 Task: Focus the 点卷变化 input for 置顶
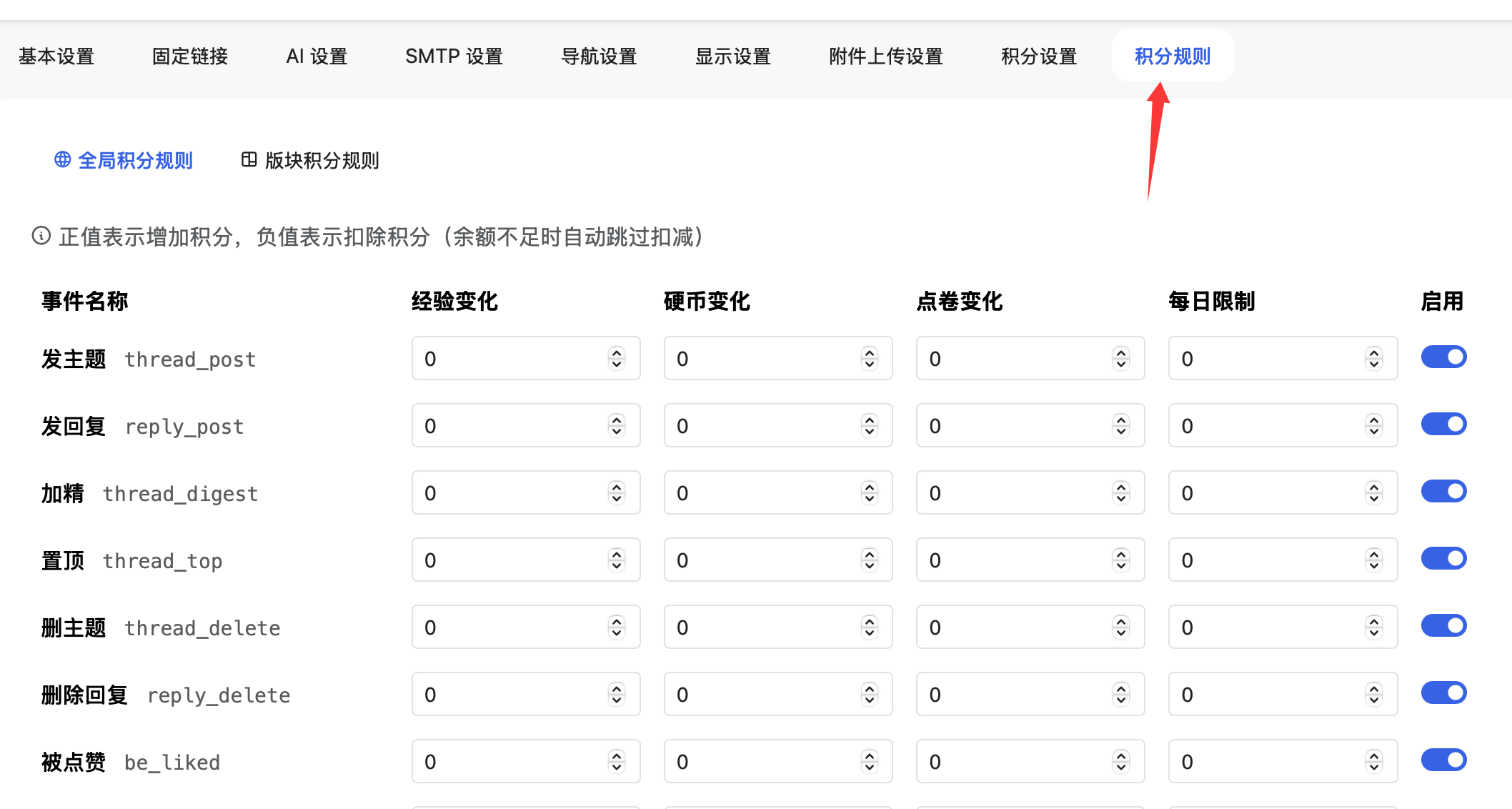click(1030, 560)
